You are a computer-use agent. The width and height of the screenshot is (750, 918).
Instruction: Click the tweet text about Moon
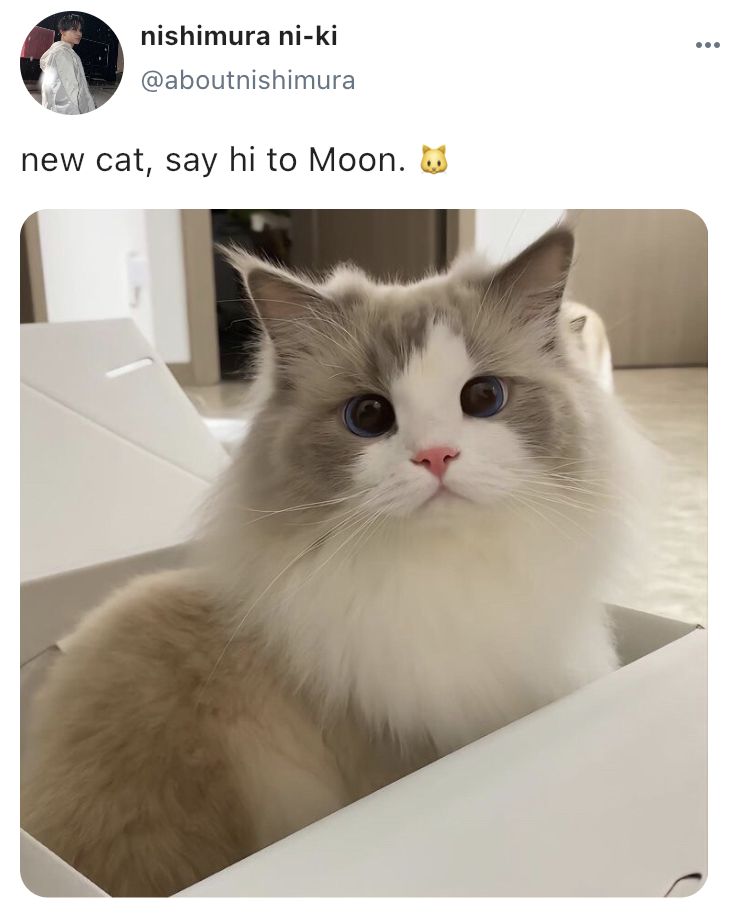[234, 160]
